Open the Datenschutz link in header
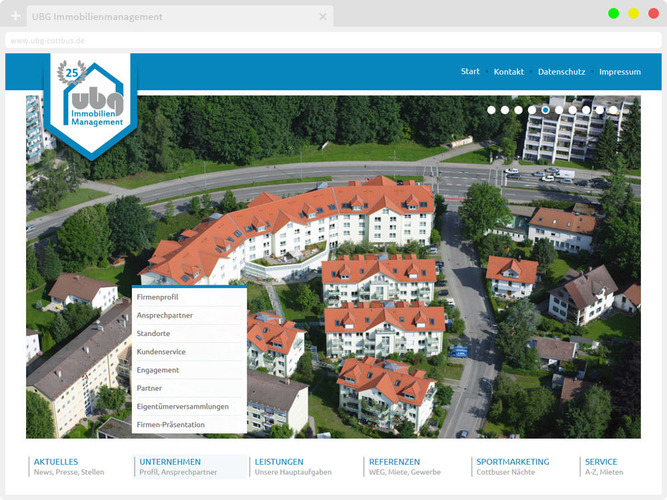The width and height of the screenshot is (667, 500). tap(562, 72)
